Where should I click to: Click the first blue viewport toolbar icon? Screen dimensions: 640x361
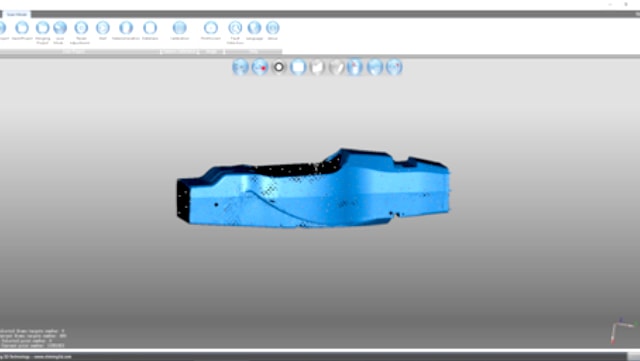[240, 67]
